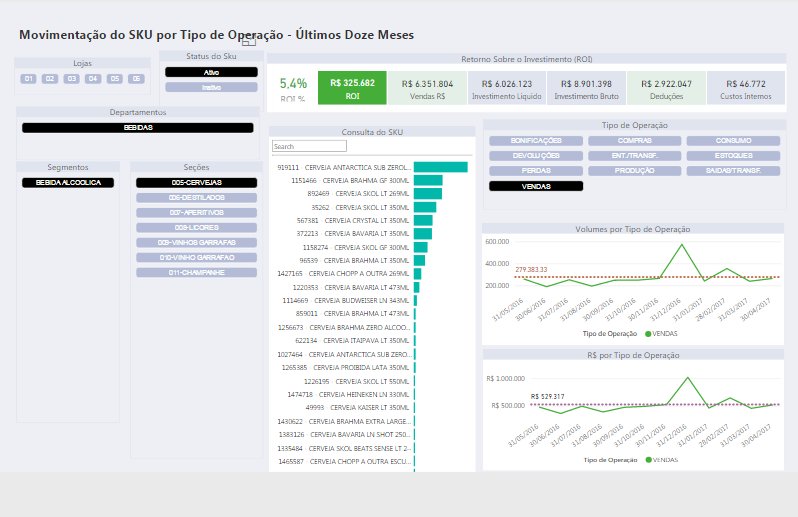The width and height of the screenshot is (798, 517).
Task: Click bar for Cerveja Brahma GF 300ML
Action: point(428,180)
